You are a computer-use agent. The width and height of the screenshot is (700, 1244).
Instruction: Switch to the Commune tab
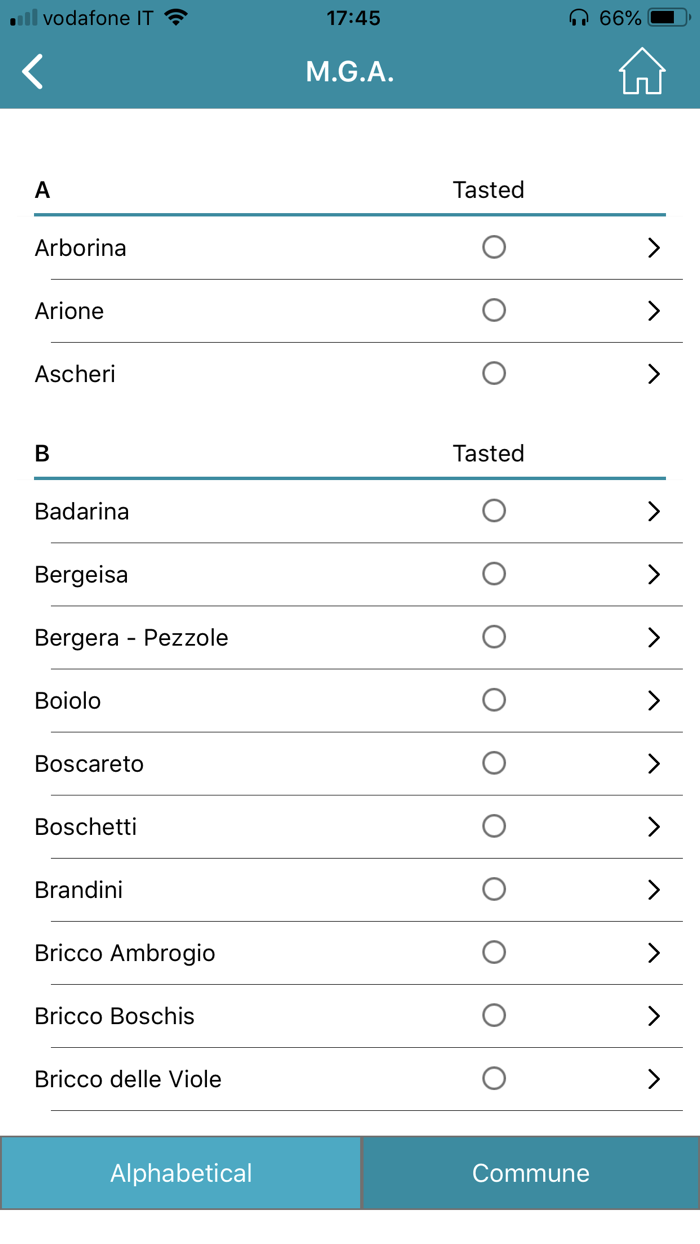tap(531, 1173)
